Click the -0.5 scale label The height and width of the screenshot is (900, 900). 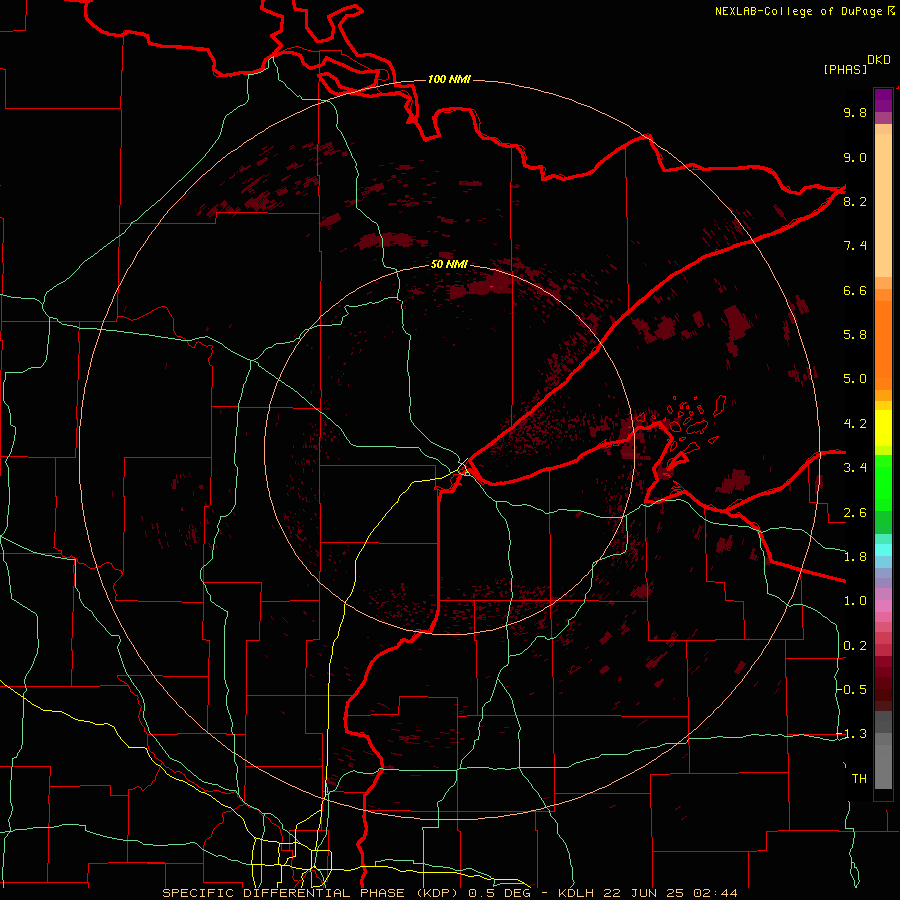(x=851, y=689)
